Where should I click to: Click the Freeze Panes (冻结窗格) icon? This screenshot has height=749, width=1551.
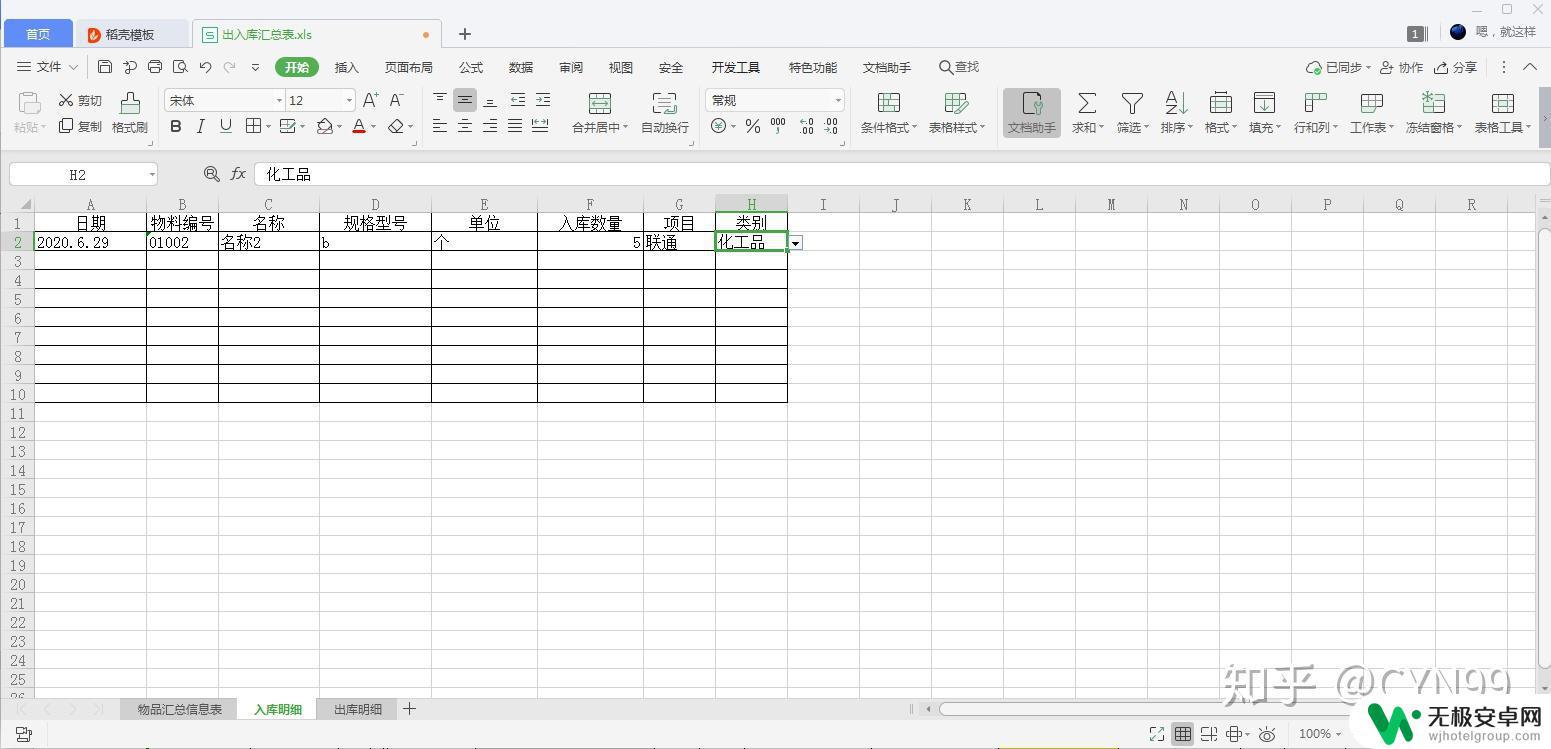tap(1433, 103)
